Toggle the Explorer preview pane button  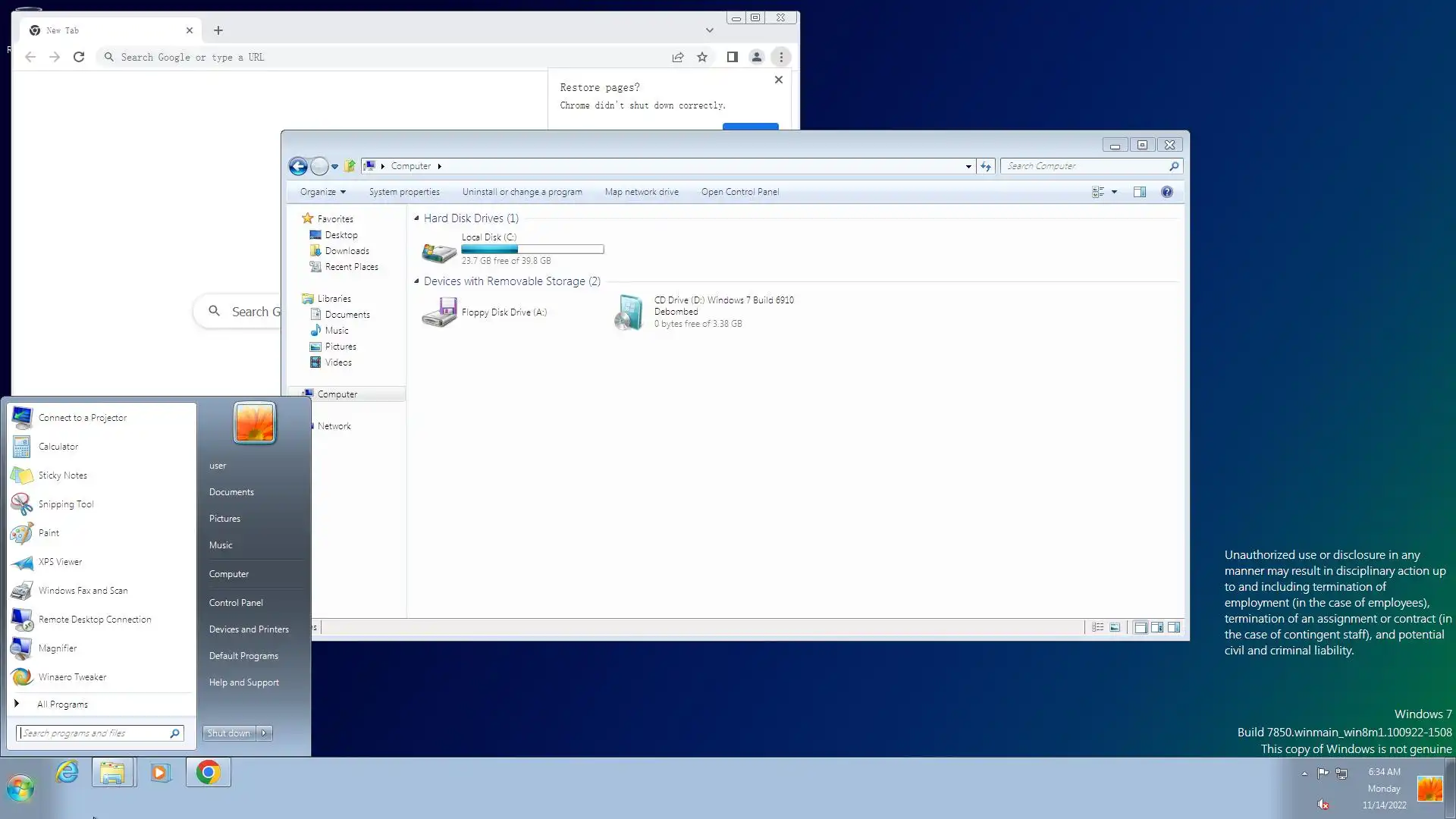point(1140,192)
